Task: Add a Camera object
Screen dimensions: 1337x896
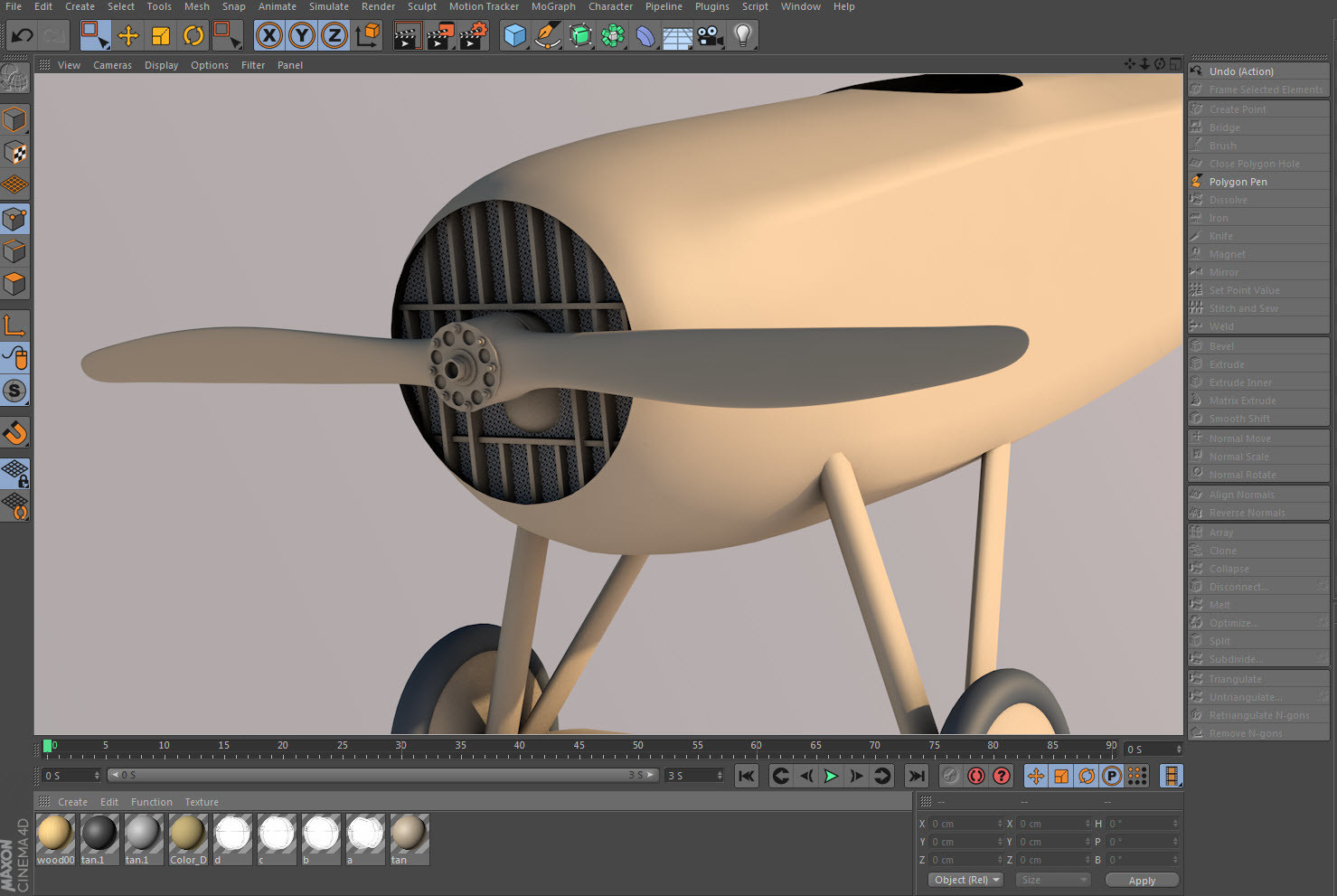Action: 711,36
